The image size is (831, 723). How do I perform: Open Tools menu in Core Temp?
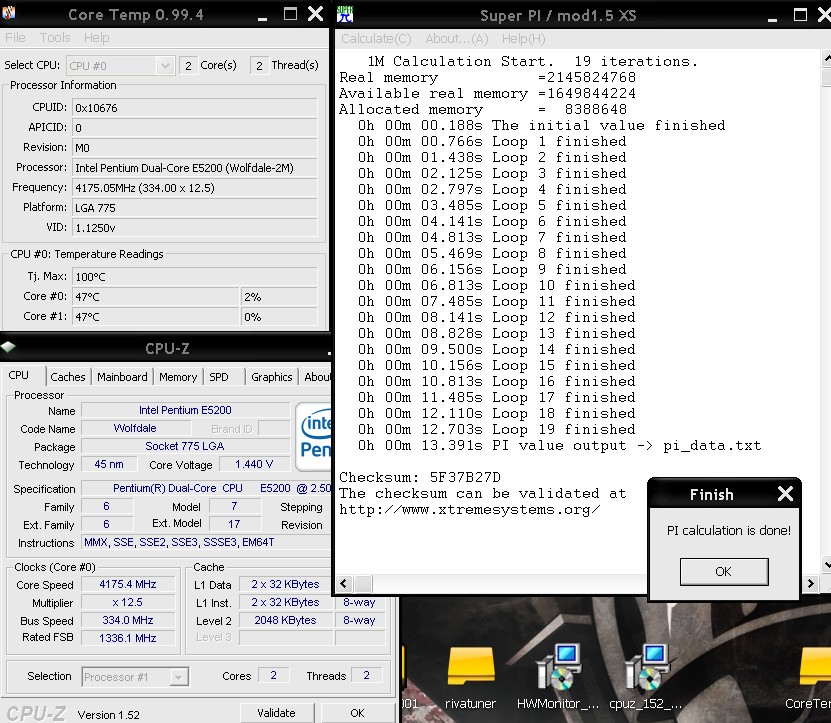(x=55, y=38)
